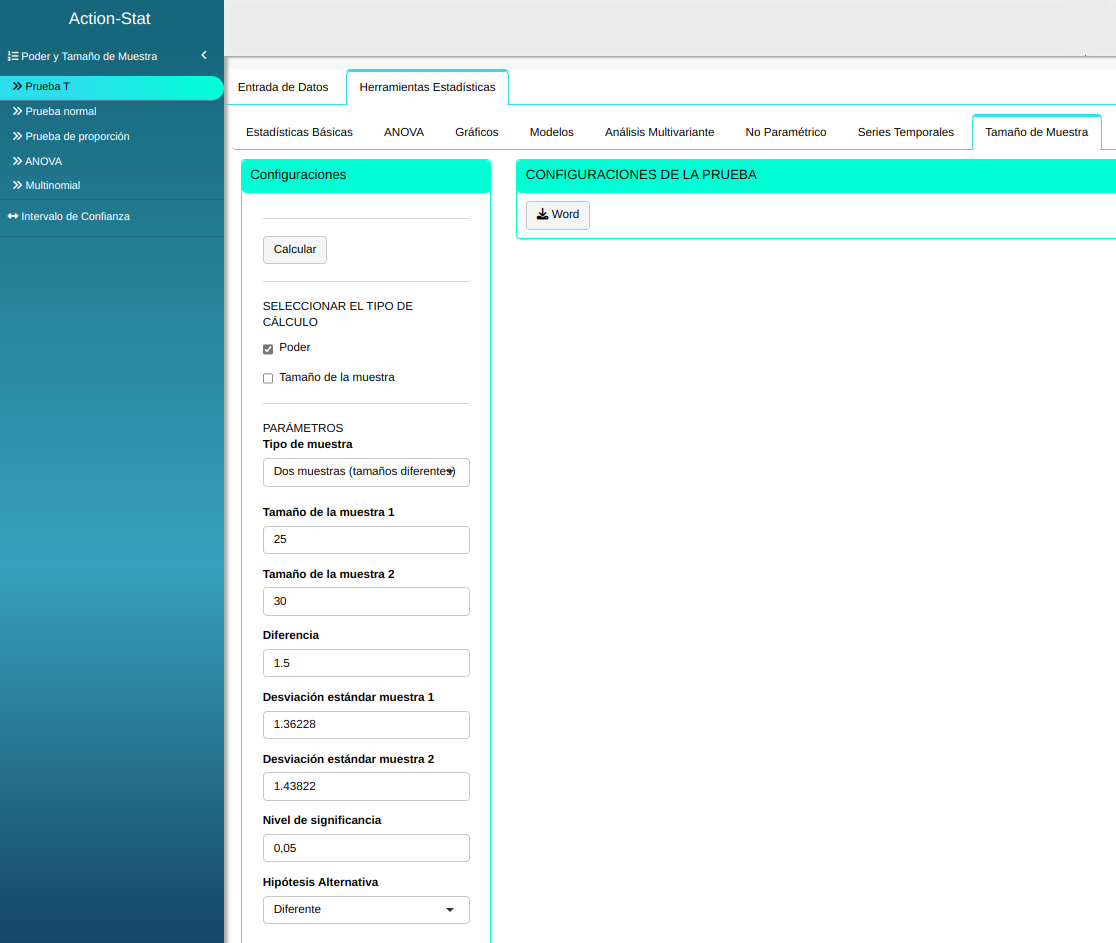Open the ANOVA statistics tab

click(404, 132)
